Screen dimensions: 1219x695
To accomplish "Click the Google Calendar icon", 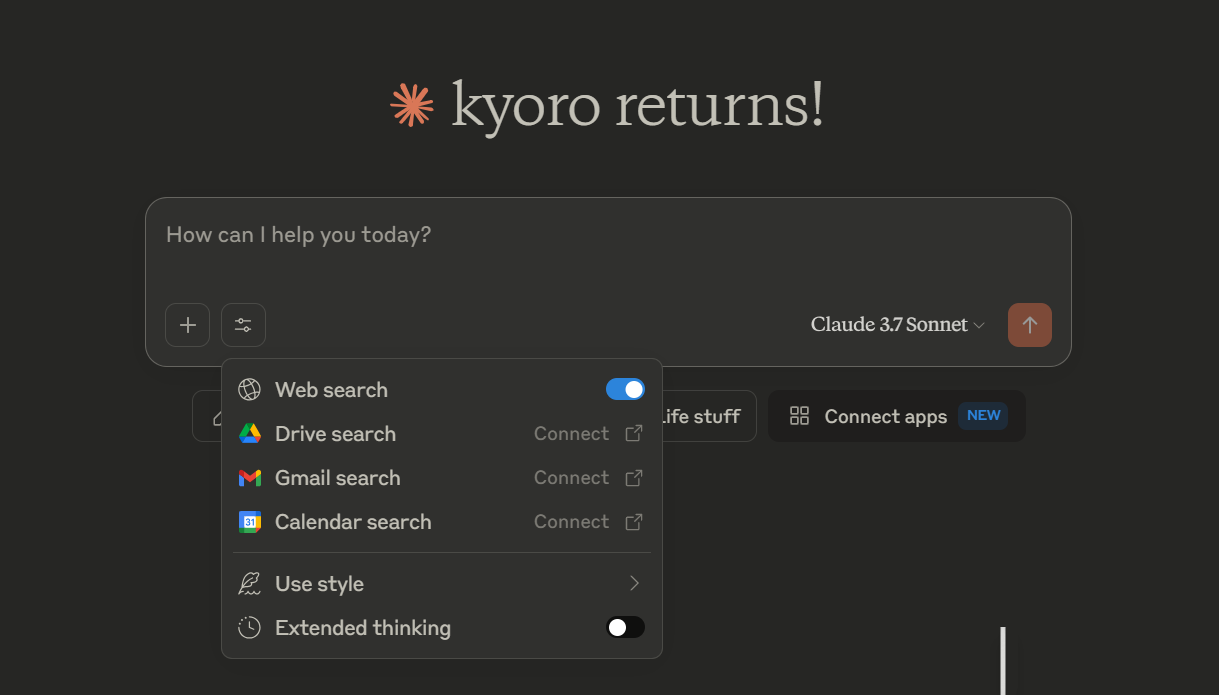I will [249, 522].
